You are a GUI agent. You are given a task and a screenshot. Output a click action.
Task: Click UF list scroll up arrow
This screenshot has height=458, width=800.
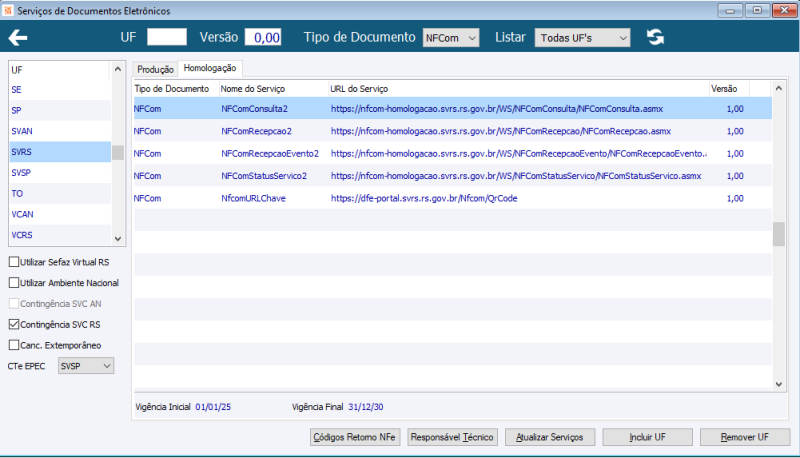[118, 69]
